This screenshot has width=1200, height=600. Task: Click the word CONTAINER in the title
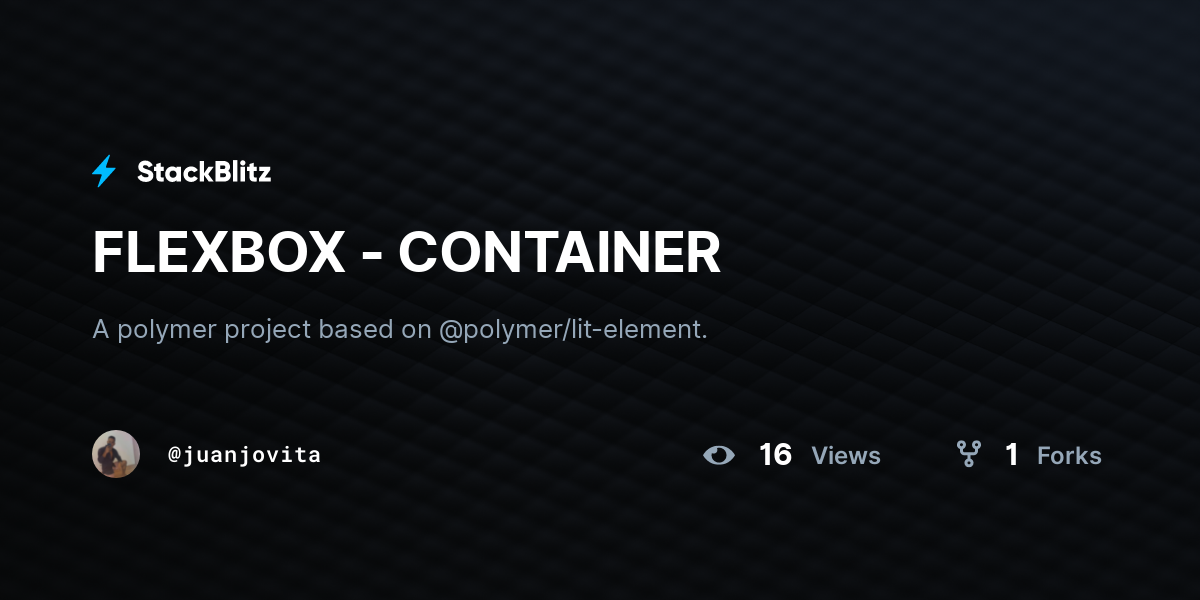560,253
